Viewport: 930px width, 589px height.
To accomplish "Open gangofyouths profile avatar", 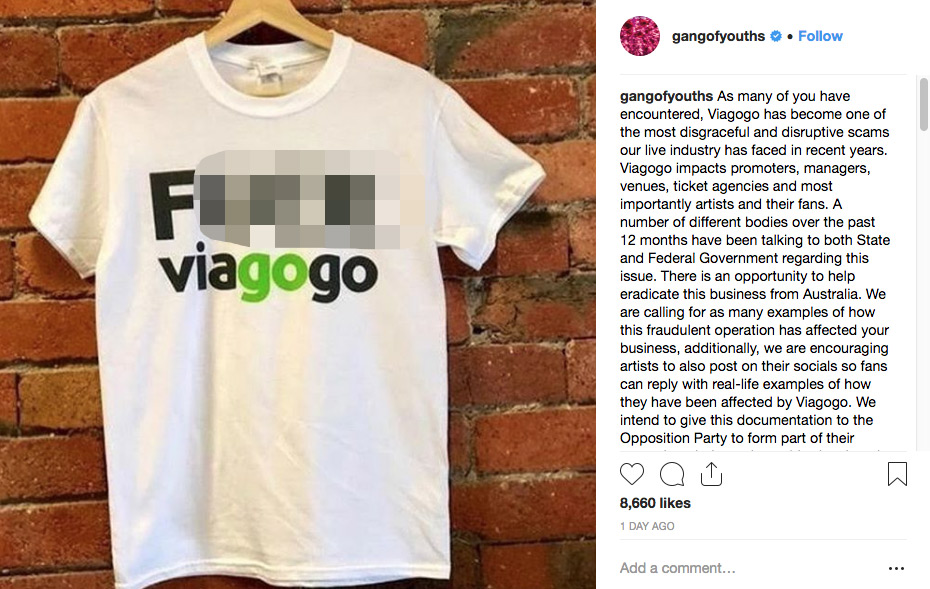I will tap(640, 36).
